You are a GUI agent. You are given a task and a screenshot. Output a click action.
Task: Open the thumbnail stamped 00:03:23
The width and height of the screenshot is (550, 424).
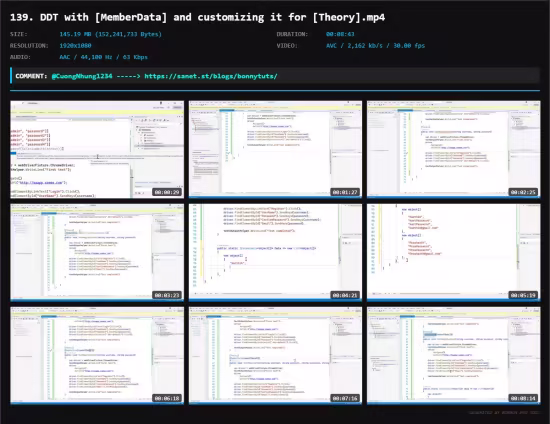click(97, 253)
